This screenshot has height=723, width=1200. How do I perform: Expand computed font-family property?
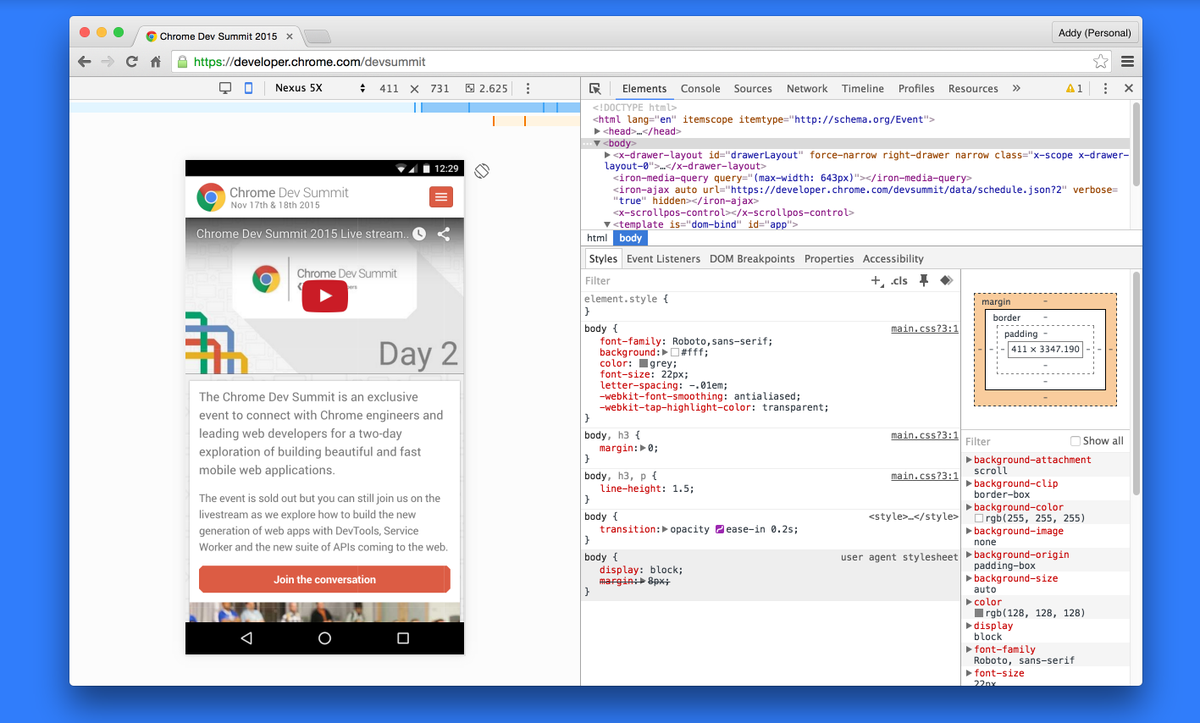click(968, 649)
